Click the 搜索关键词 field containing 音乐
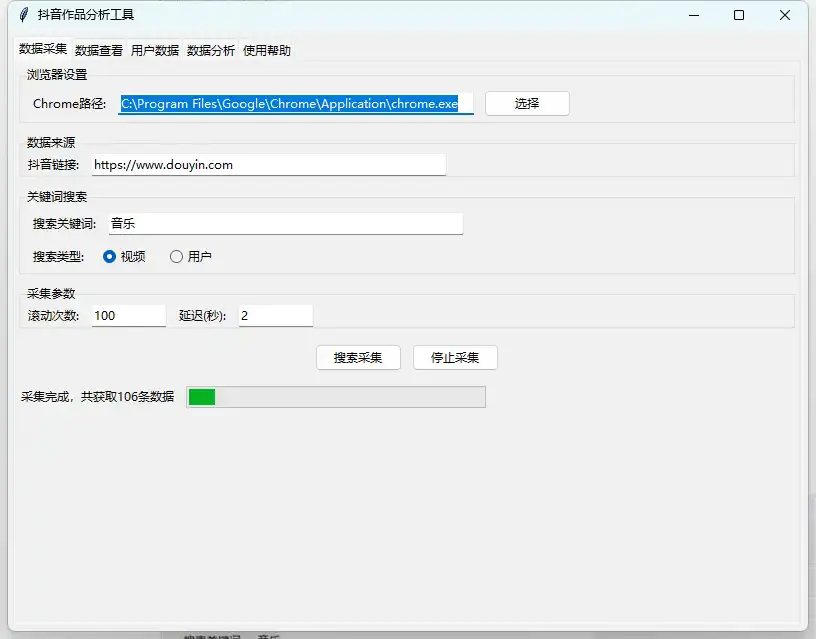This screenshot has height=639, width=816. click(x=286, y=223)
